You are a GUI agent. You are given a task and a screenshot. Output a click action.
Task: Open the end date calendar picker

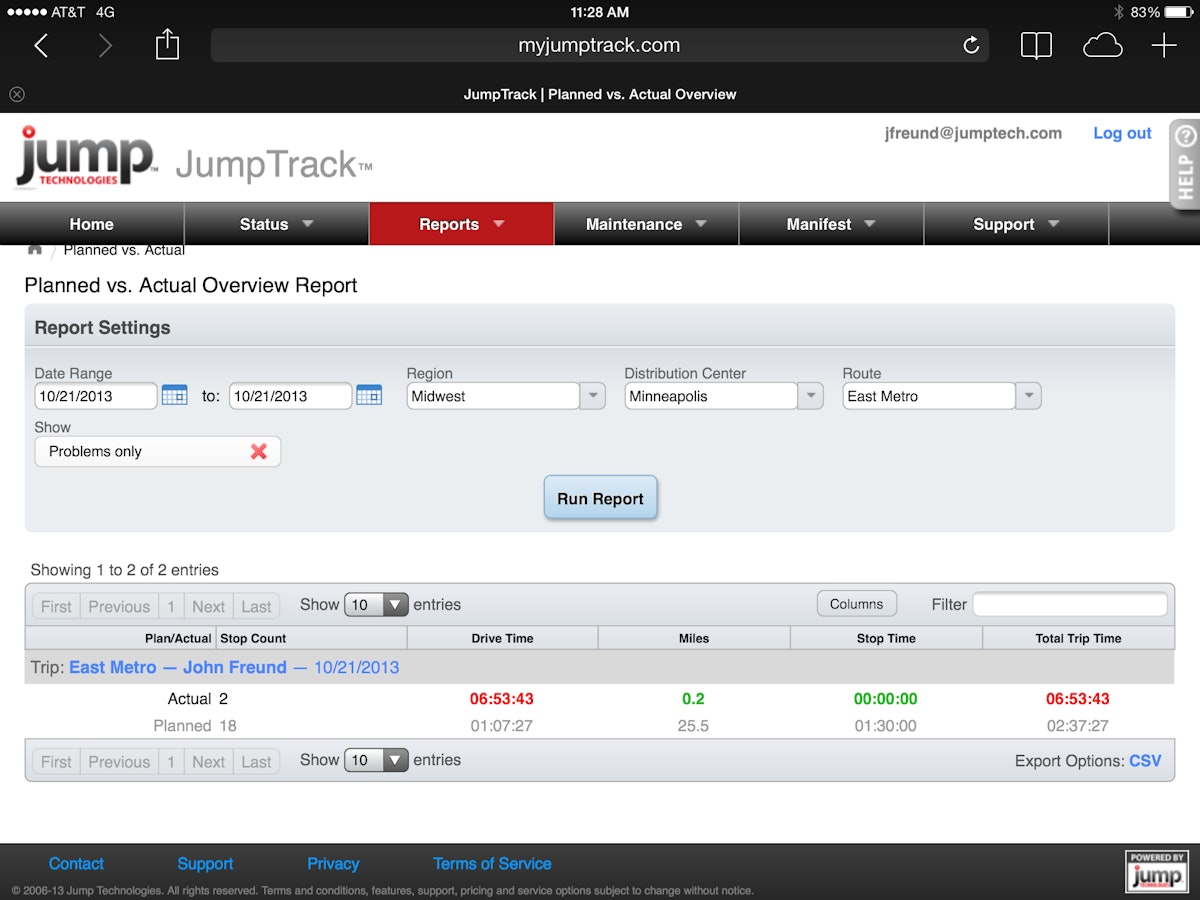(369, 395)
